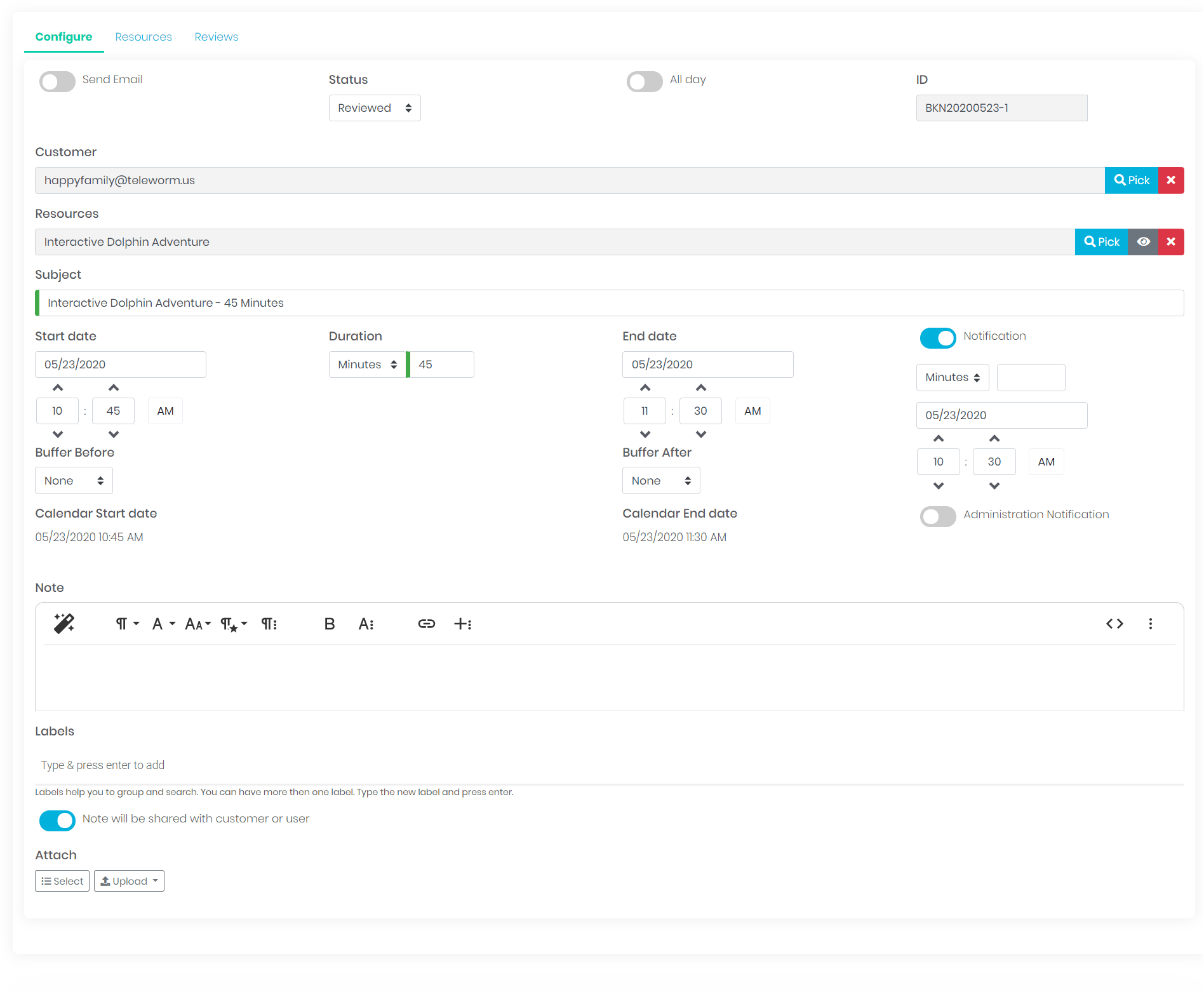Open more options in the Note toolbar

(x=1151, y=624)
